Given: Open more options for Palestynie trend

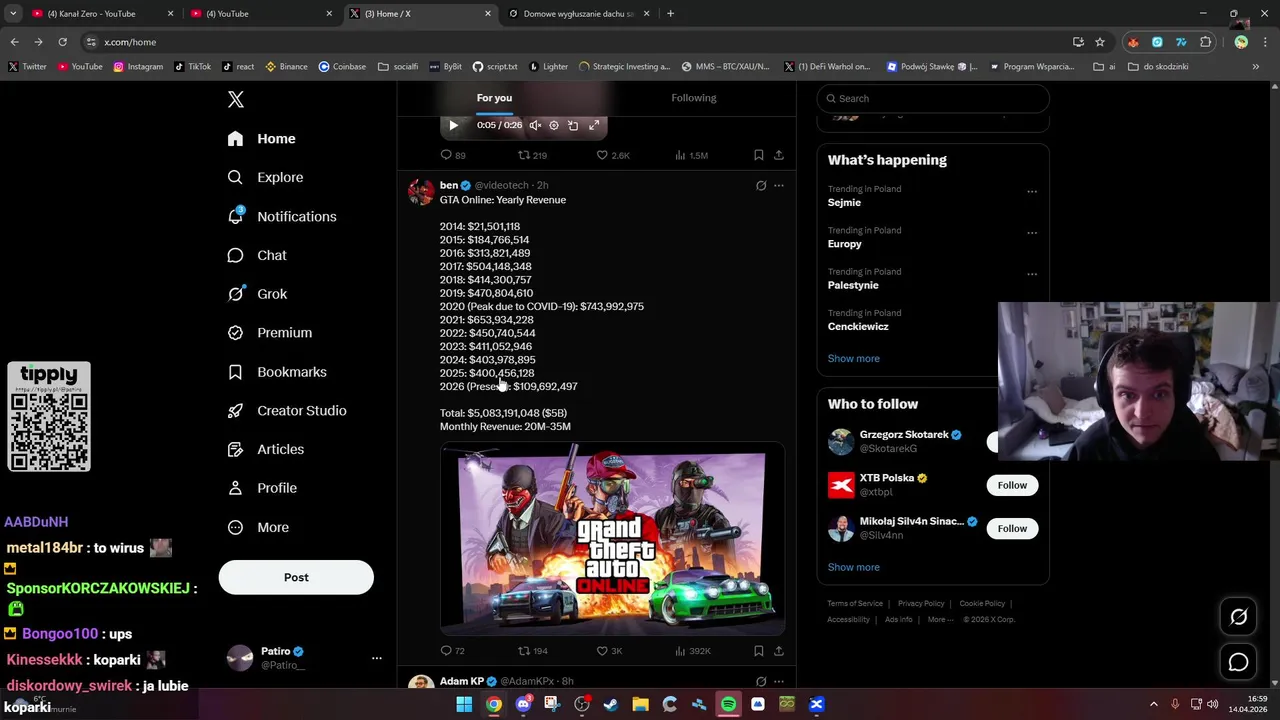Looking at the screenshot, I should [x=1032, y=274].
